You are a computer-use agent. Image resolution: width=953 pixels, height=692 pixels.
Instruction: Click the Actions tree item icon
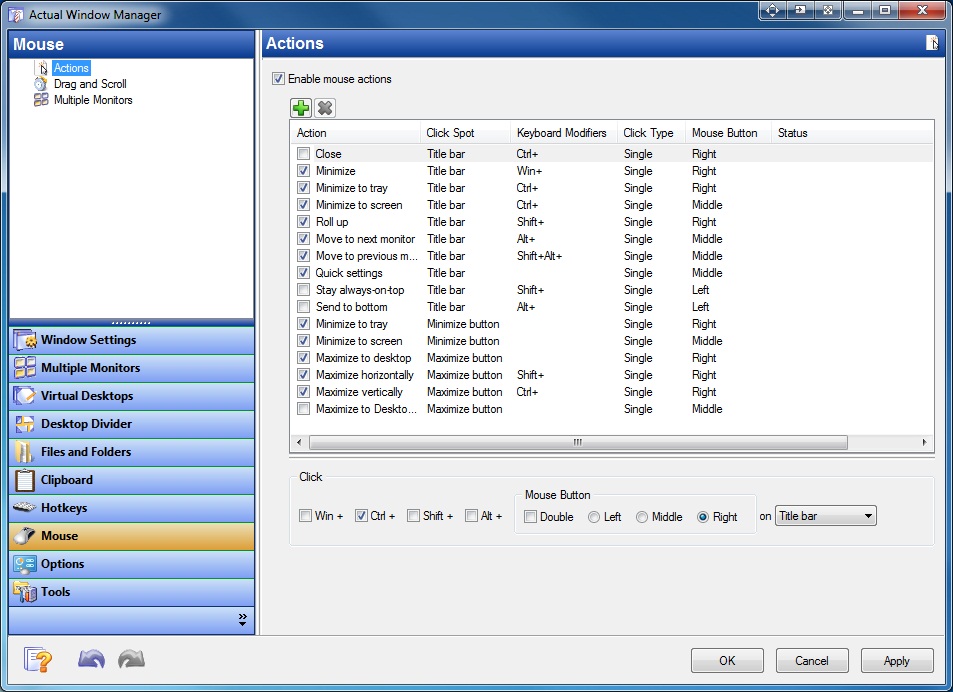pos(42,68)
